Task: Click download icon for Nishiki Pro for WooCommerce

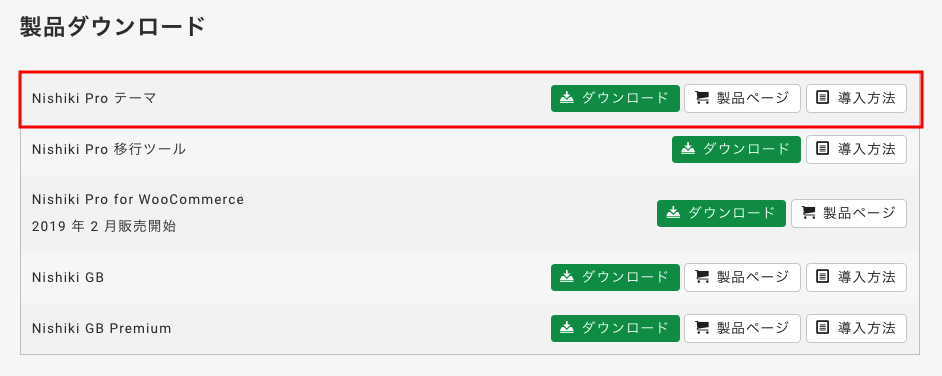Action: (x=673, y=213)
